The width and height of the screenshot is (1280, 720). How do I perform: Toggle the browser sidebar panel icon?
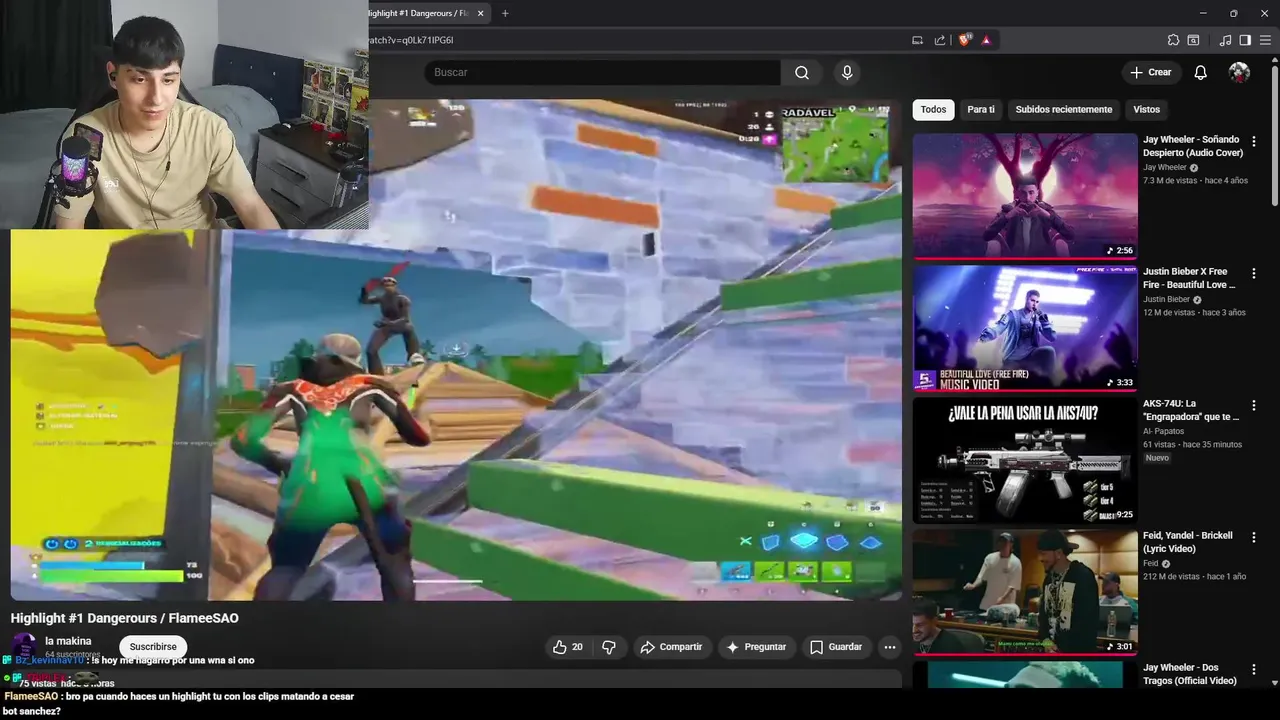[1245, 40]
